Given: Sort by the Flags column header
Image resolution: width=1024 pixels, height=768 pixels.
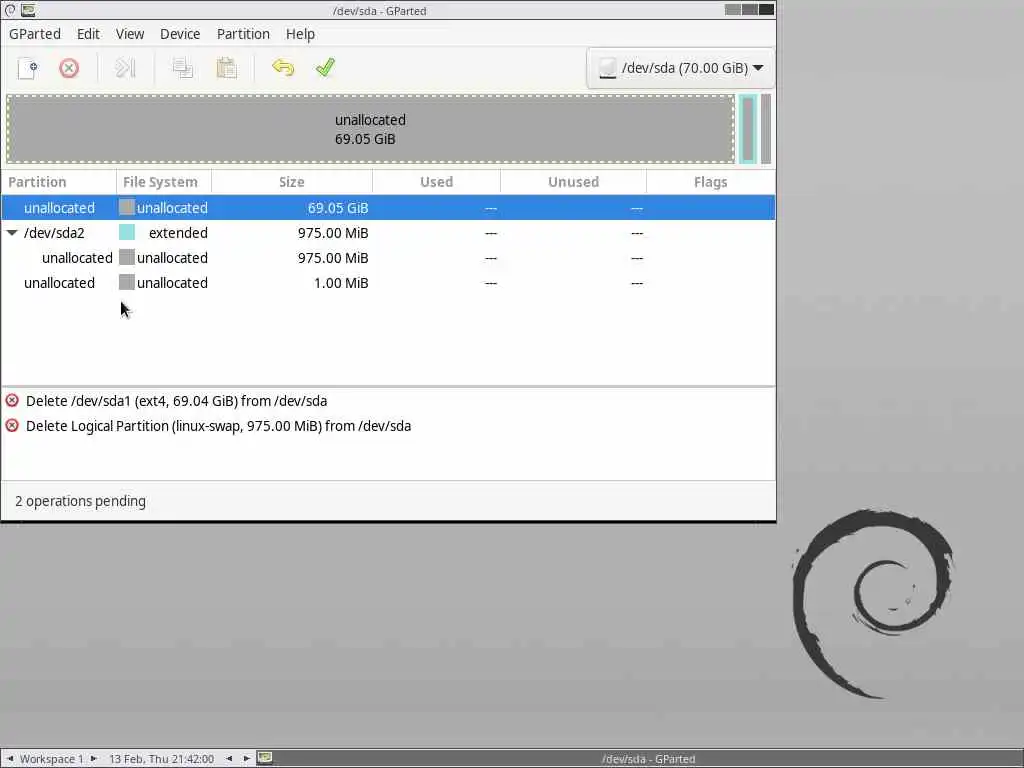Looking at the screenshot, I should pos(711,182).
